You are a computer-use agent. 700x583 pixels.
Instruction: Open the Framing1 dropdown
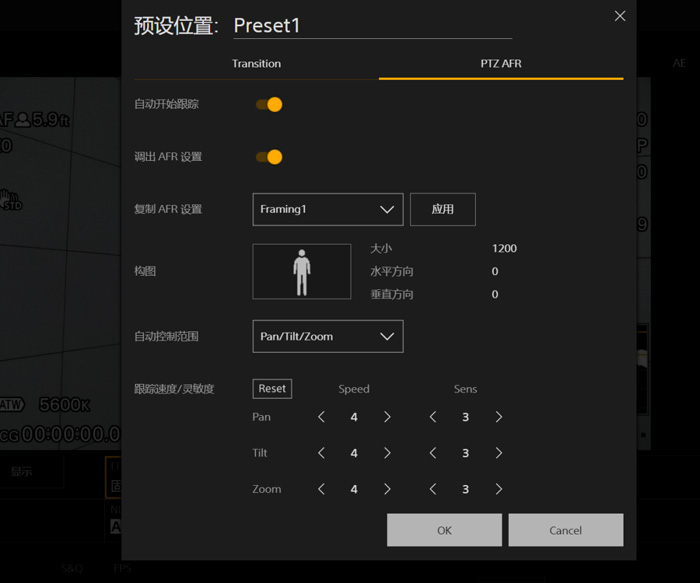click(x=327, y=210)
